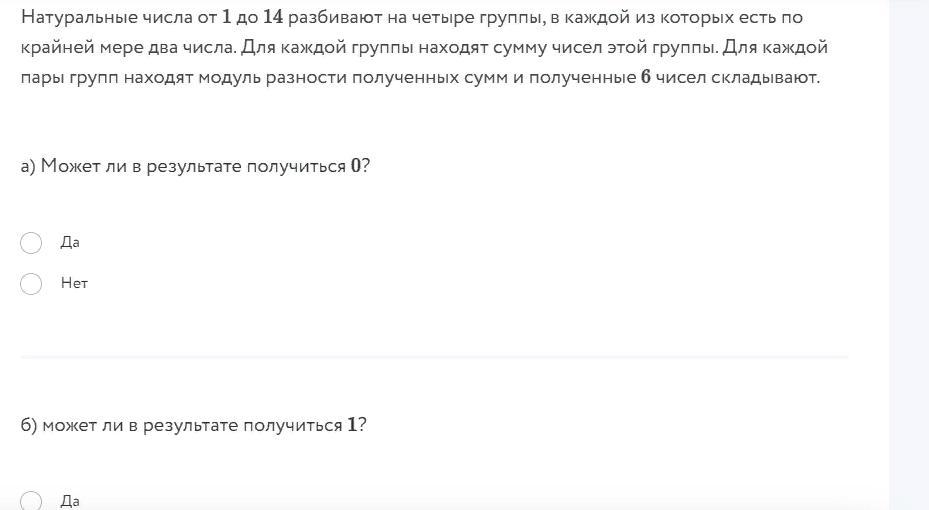Click the line beginning "Натуральные числа от"
Viewport: 929px width, 510px height.
click(412, 17)
